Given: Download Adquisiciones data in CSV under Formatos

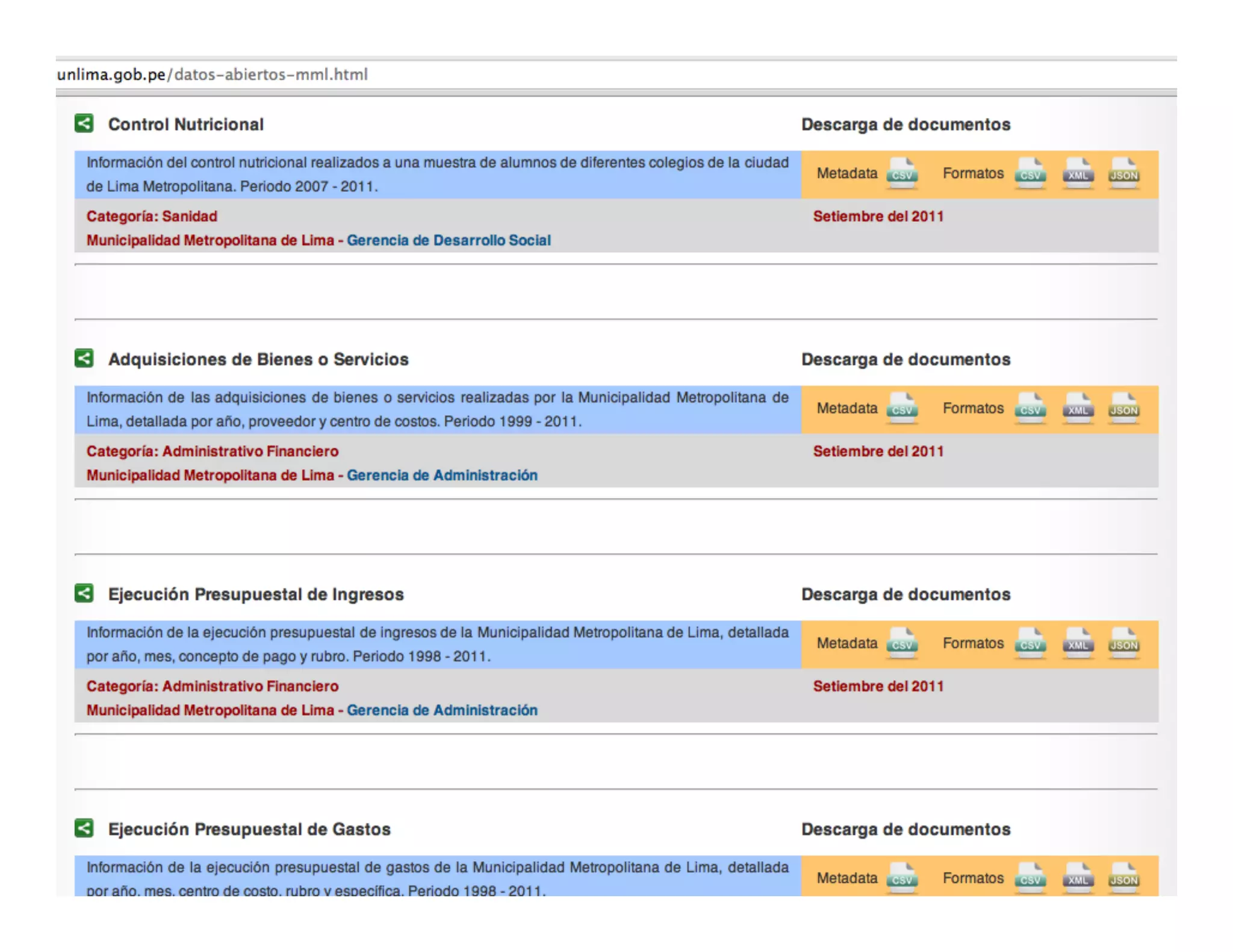Looking at the screenshot, I should point(1030,408).
